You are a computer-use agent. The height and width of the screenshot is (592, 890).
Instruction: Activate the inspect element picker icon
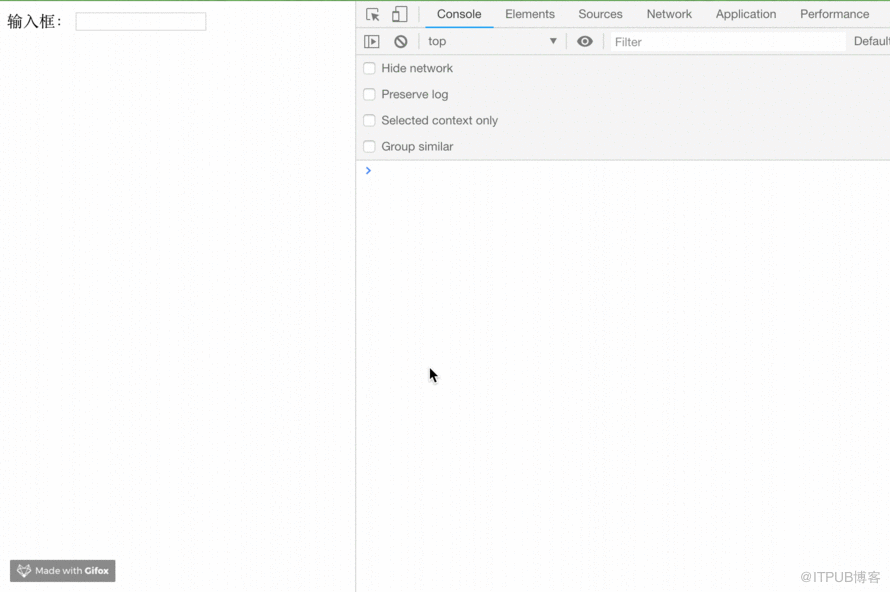(373, 14)
